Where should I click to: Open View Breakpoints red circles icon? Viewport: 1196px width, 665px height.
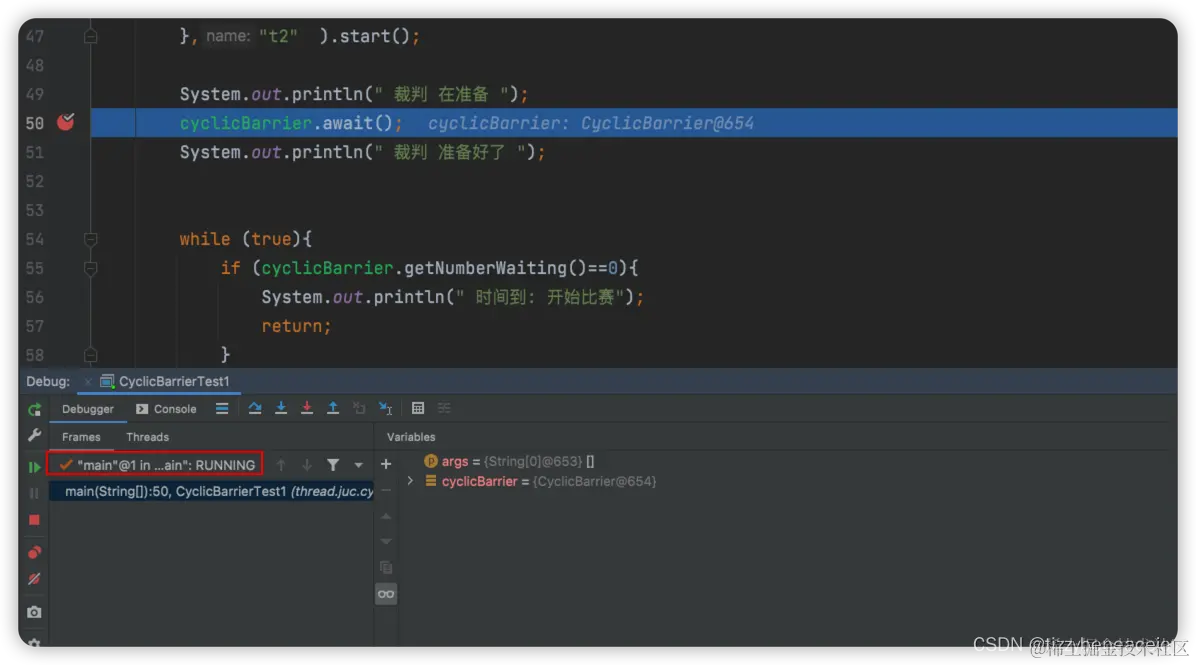point(34,552)
